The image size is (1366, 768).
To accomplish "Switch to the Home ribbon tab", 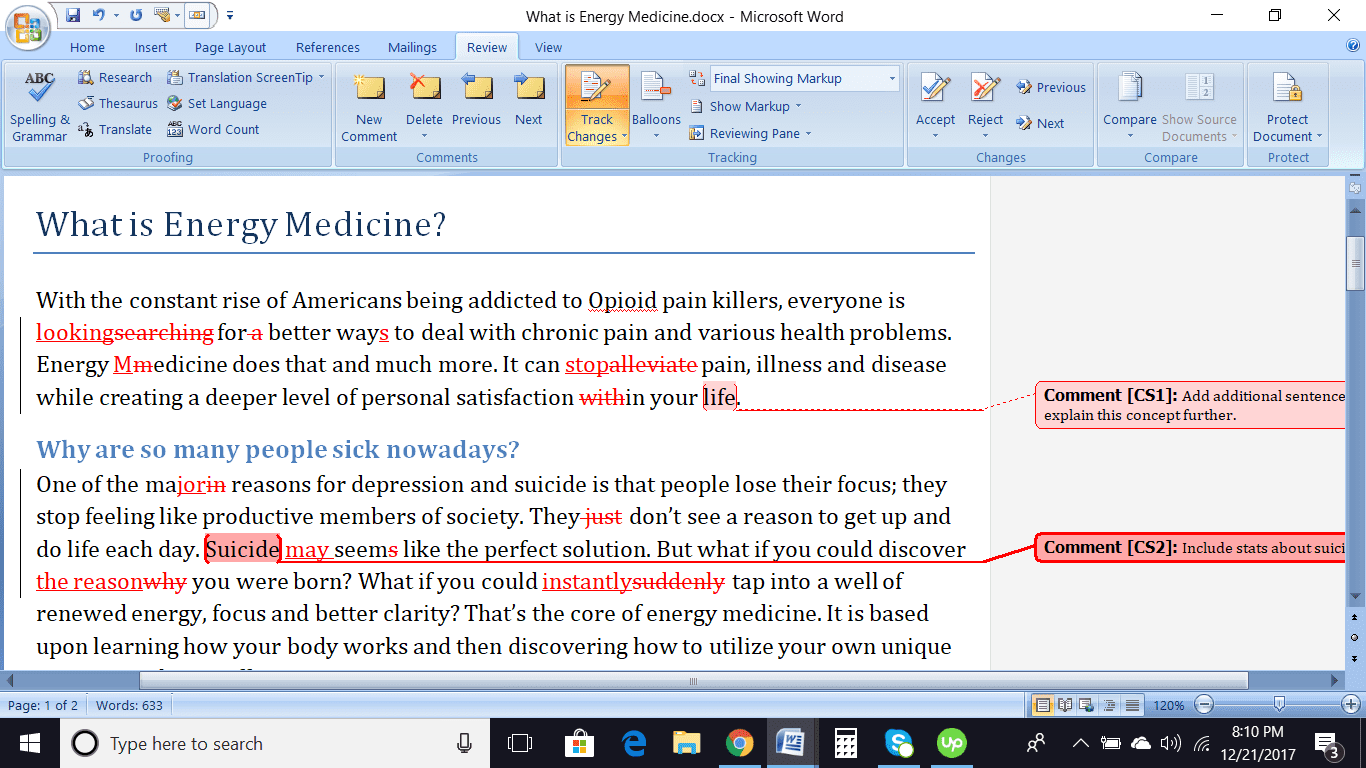I will coord(87,47).
